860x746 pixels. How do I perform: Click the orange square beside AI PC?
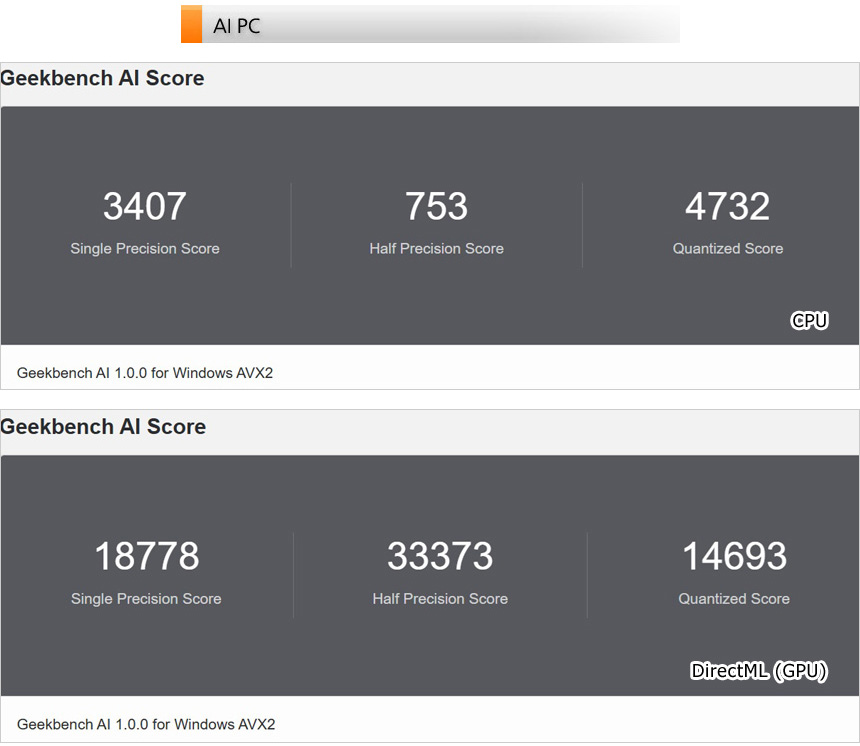191,25
